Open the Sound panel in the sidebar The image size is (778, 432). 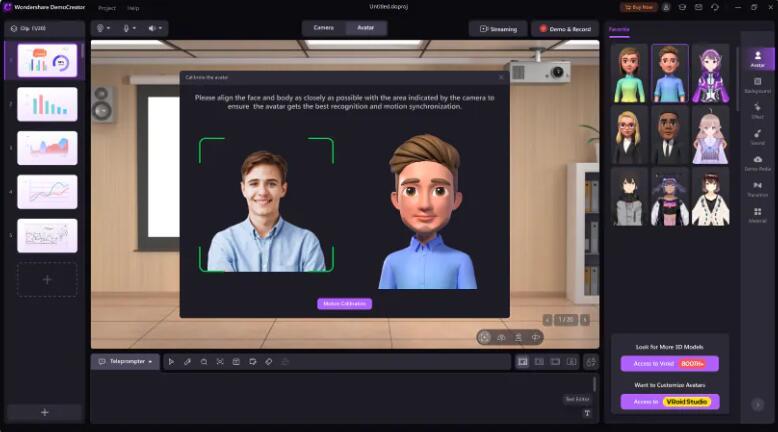click(757, 137)
